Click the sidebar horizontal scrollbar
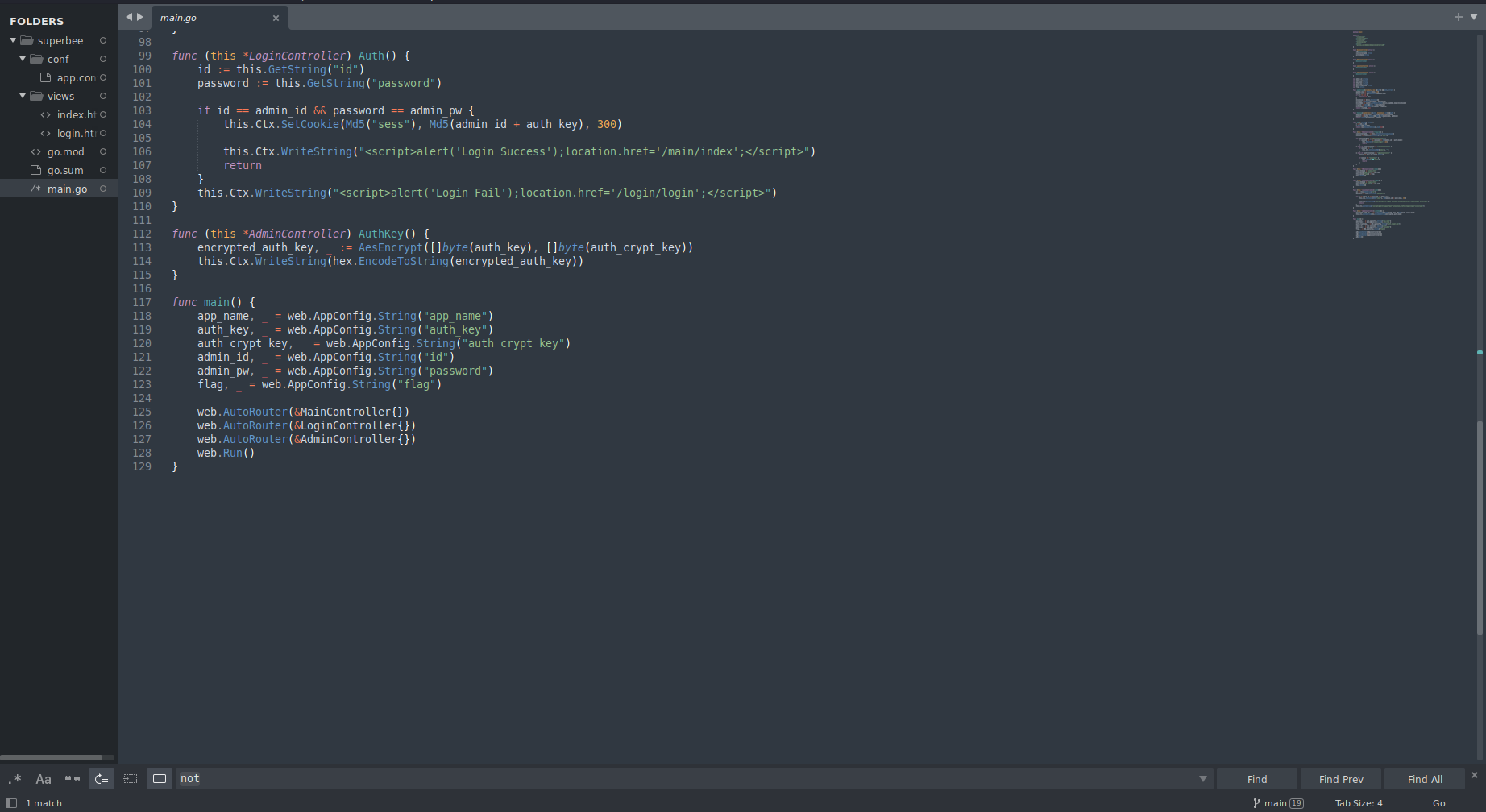 tap(52, 757)
